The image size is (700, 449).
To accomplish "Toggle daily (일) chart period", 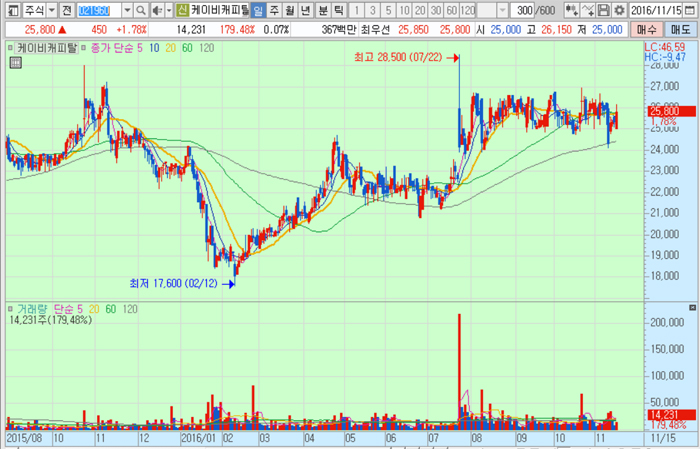I will (257, 9).
